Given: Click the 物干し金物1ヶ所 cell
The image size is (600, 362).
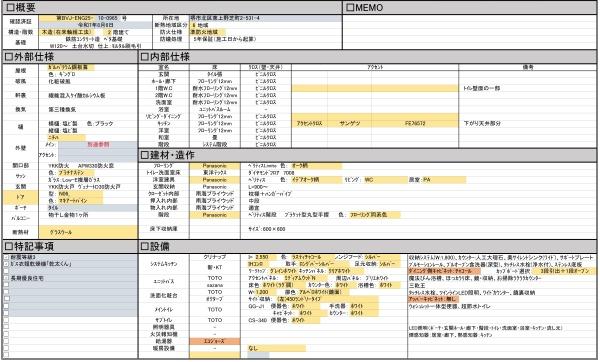Looking at the screenshot, I should pyautogui.click(x=68, y=215).
